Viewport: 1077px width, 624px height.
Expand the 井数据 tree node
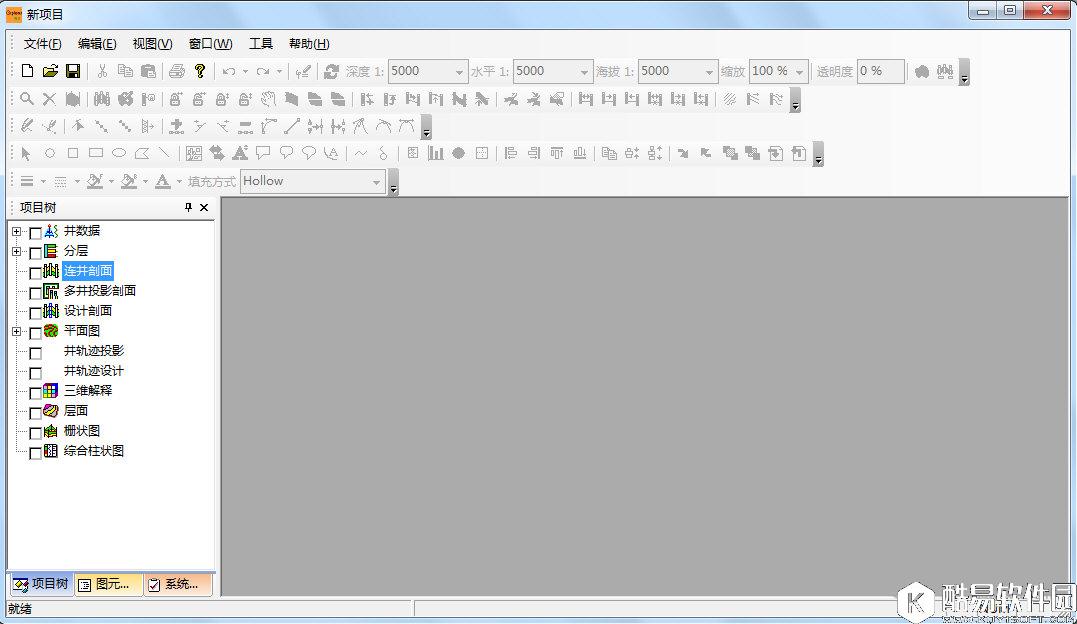14,231
